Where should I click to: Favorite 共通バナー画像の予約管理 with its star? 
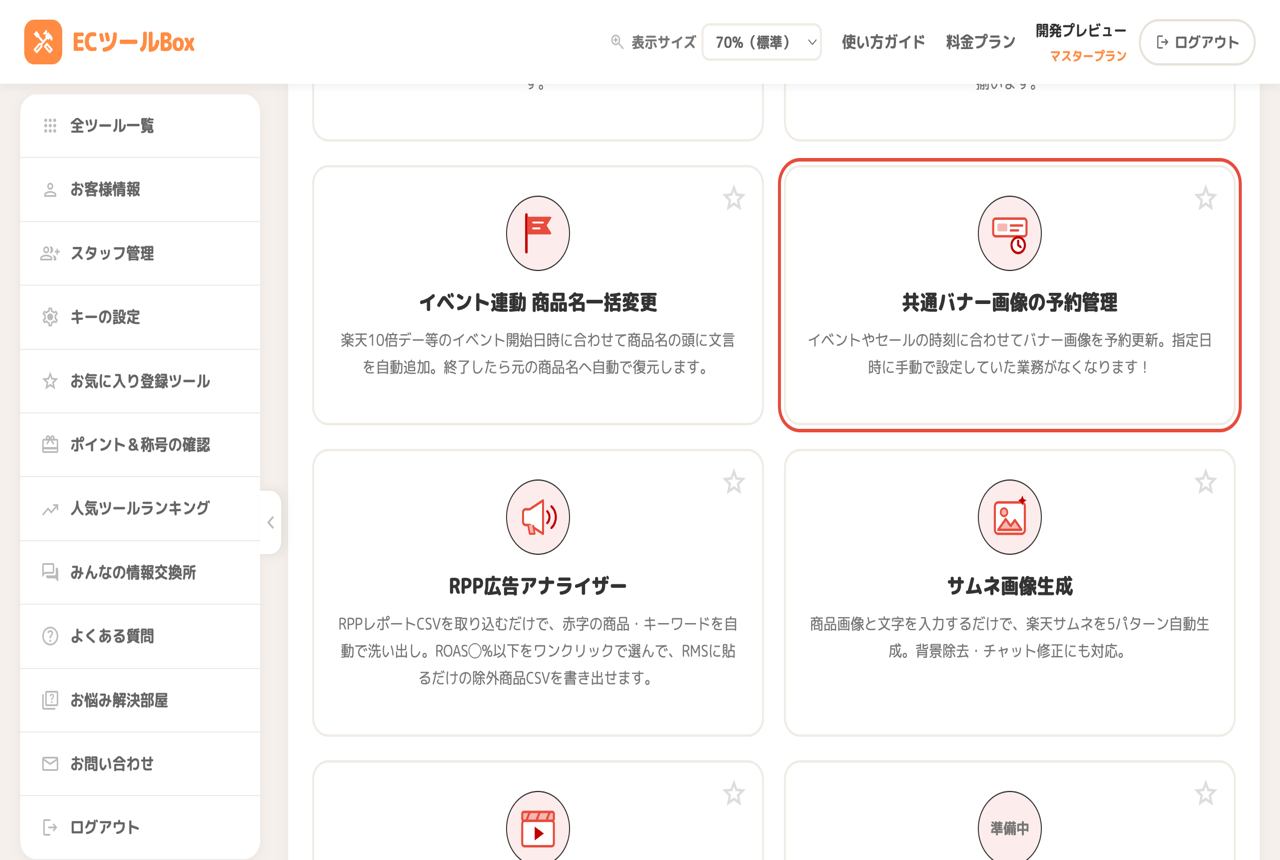tap(1206, 198)
